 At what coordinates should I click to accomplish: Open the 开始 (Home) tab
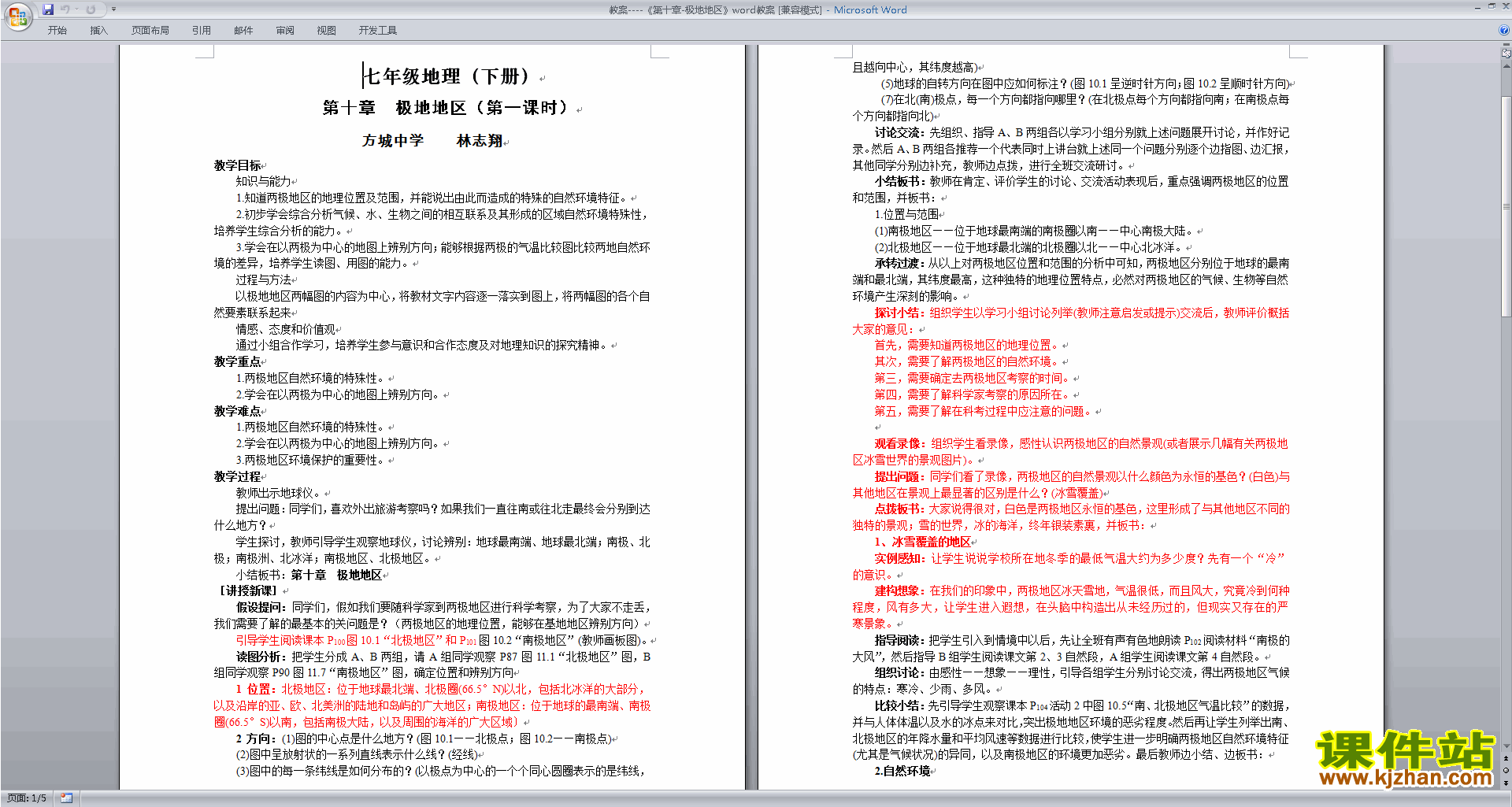pos(57,31)
